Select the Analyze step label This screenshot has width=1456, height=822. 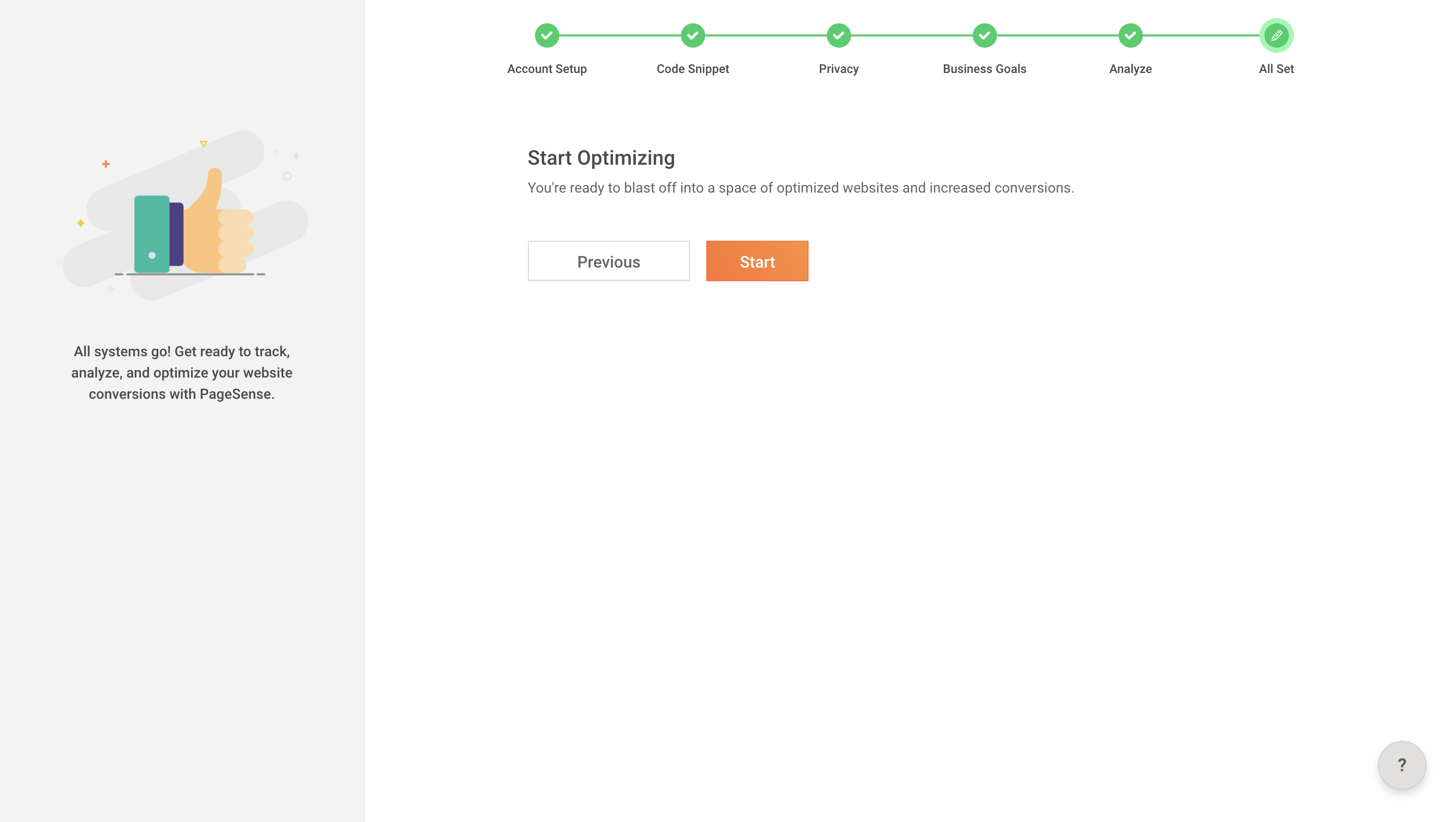[x=1130, y=69]
